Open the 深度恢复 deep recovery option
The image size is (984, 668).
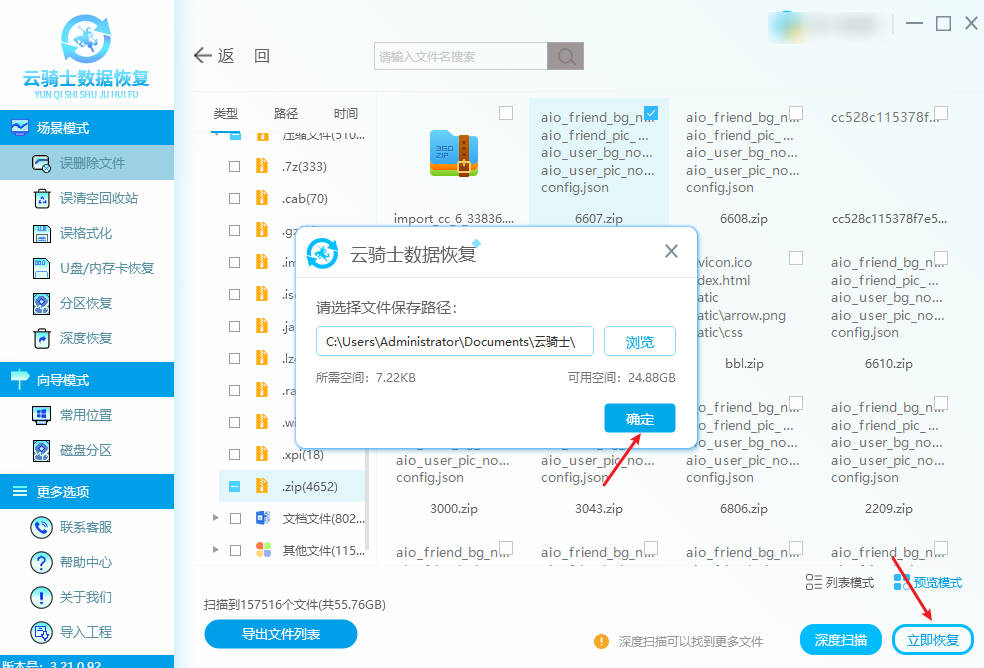click(x=87, y=338)
